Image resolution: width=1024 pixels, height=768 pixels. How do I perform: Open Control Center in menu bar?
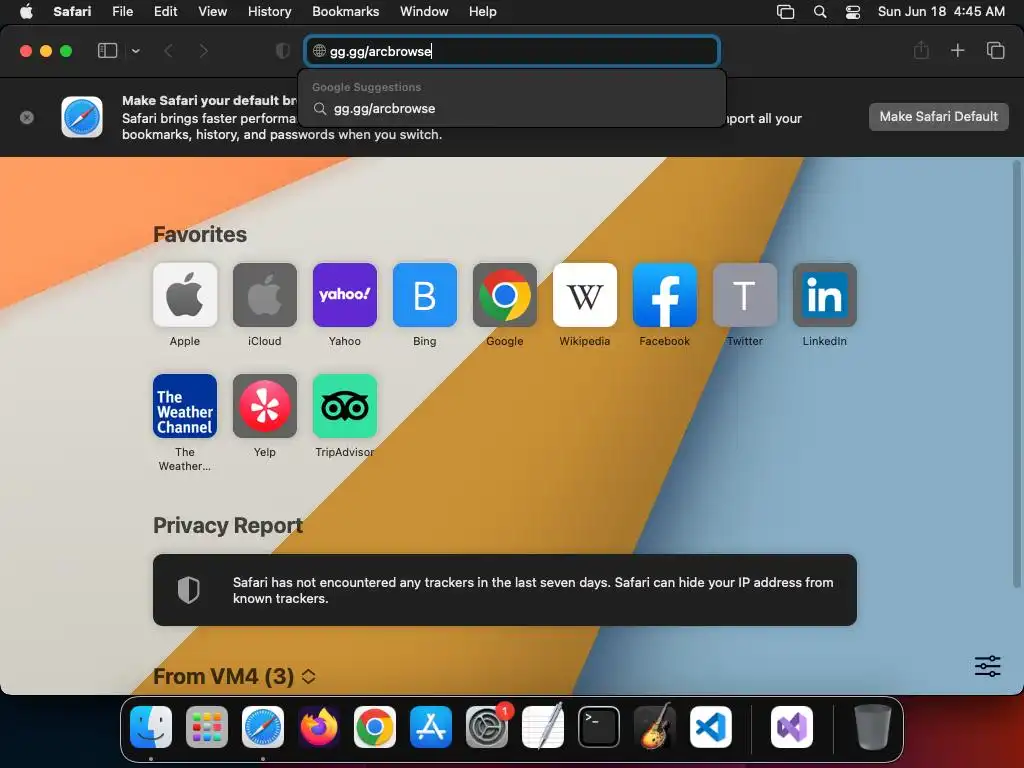coord(853,12)
